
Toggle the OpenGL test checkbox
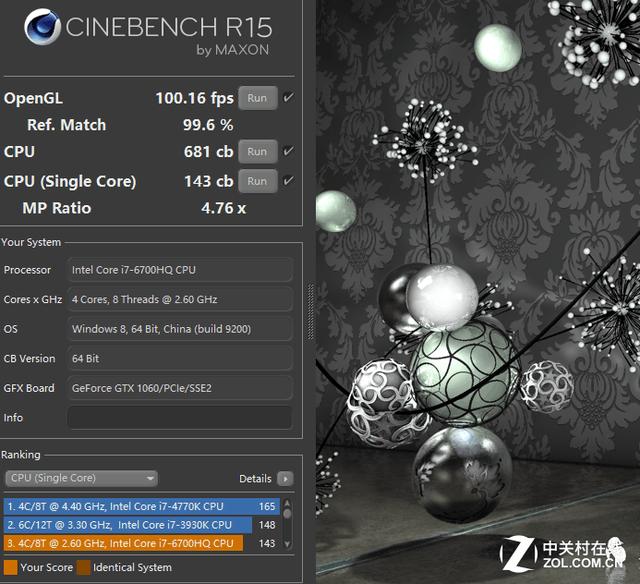pos(288,98)
